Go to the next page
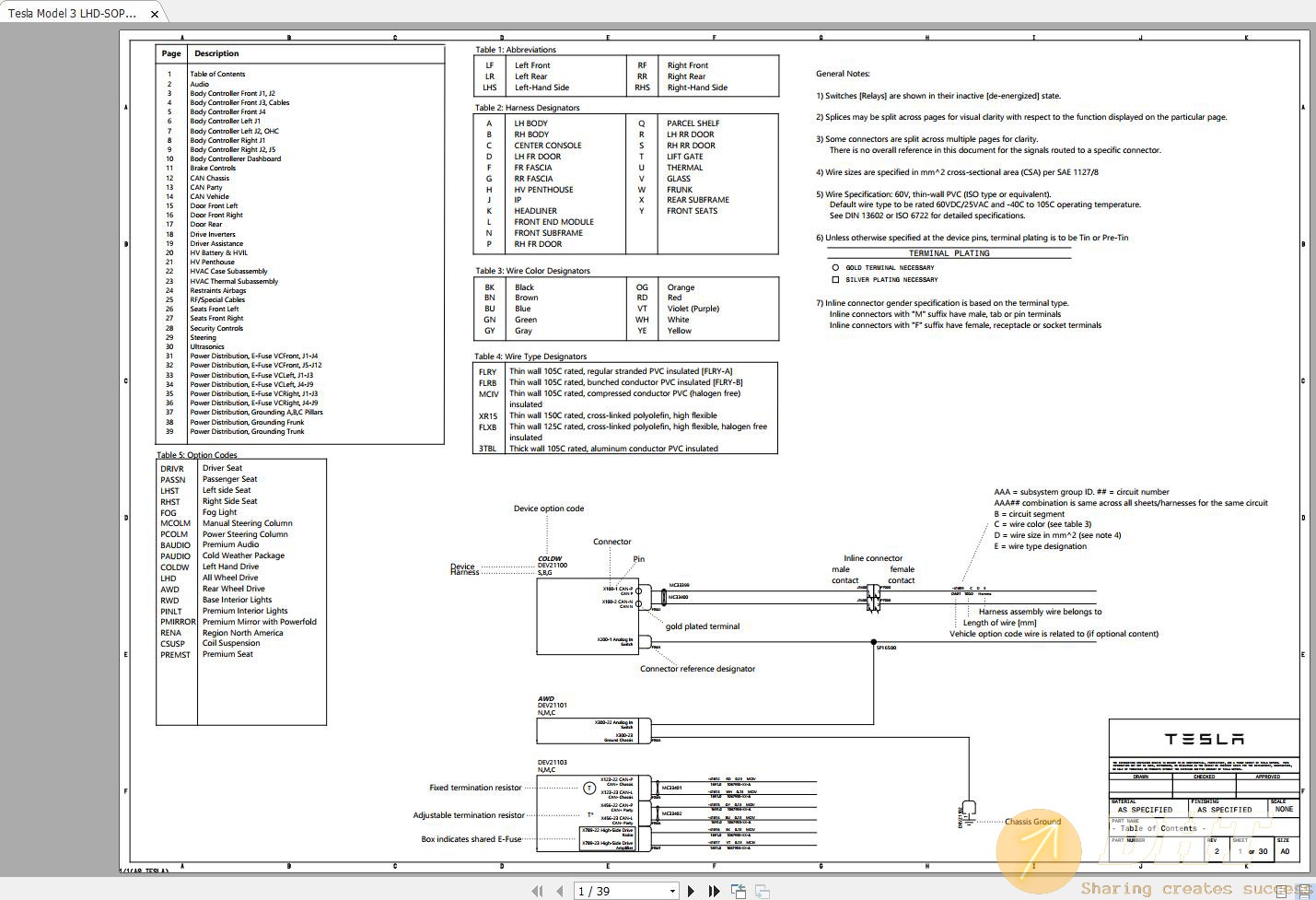The width and height of the screenshot is (1316, 900). [691, 891]
